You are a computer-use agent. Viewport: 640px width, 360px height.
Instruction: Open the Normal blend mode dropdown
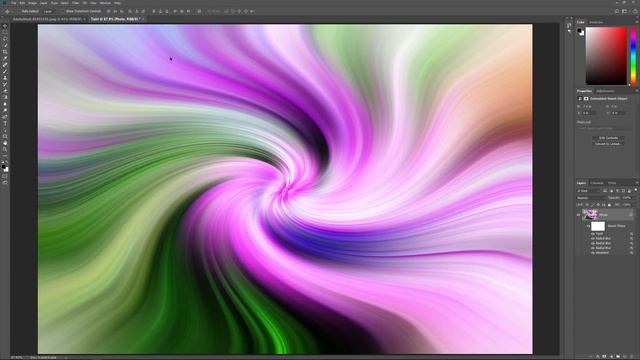point(591,198)
